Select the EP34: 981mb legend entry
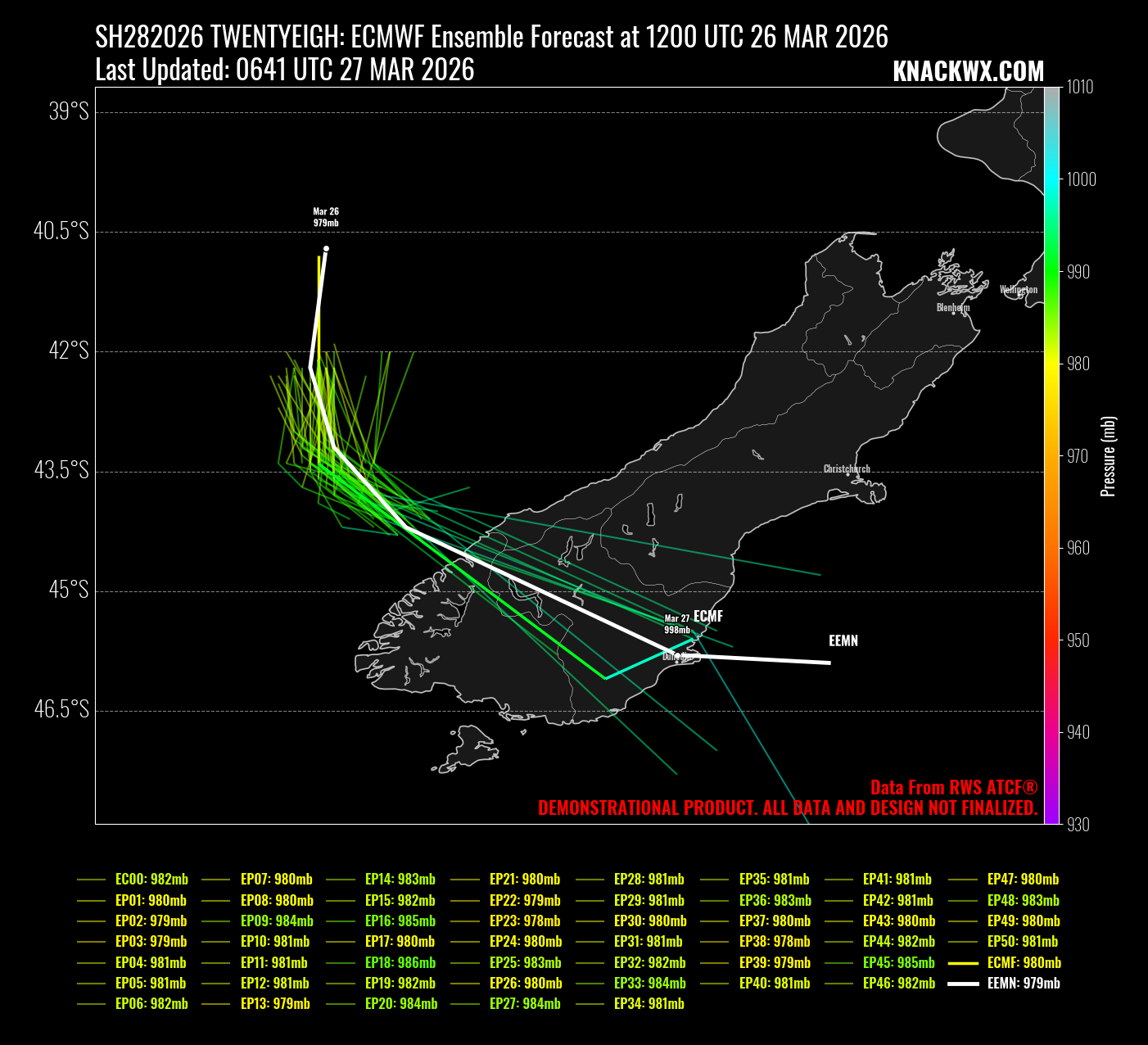Viewport: 1148px width, 1045px height. click(649, 1003)
